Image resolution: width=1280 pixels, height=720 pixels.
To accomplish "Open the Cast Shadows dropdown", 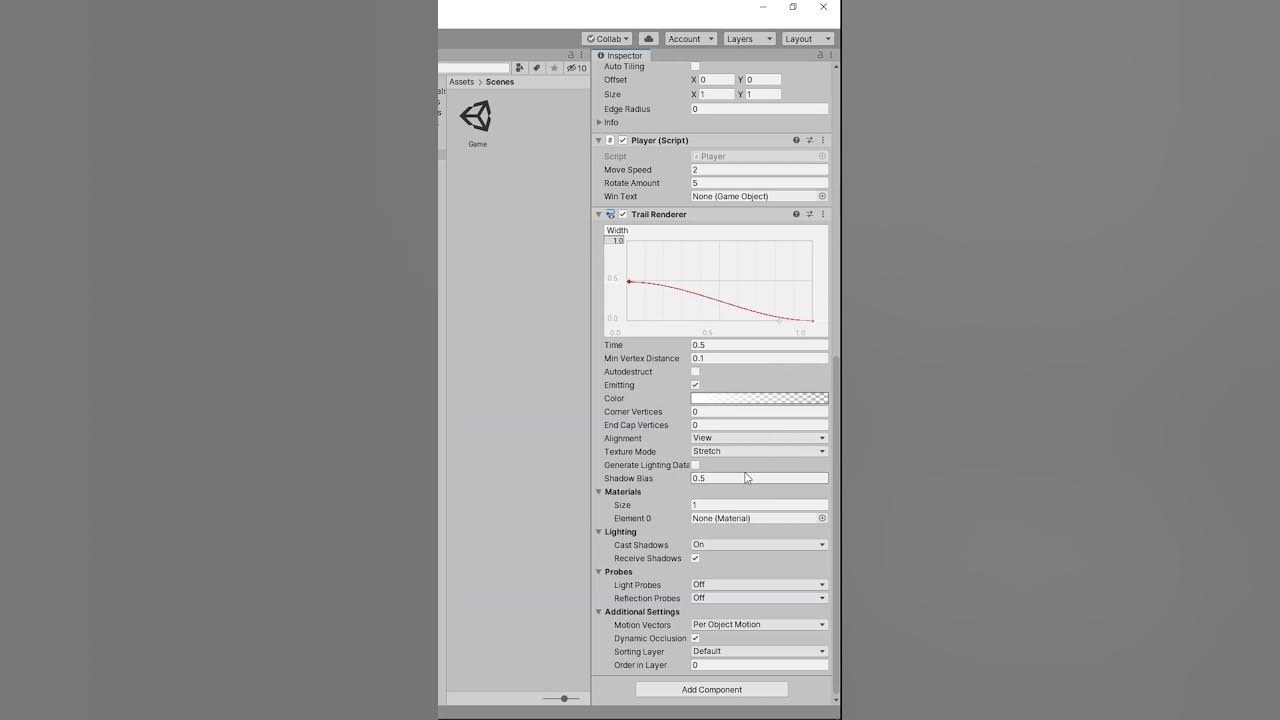I will point(759,545).
